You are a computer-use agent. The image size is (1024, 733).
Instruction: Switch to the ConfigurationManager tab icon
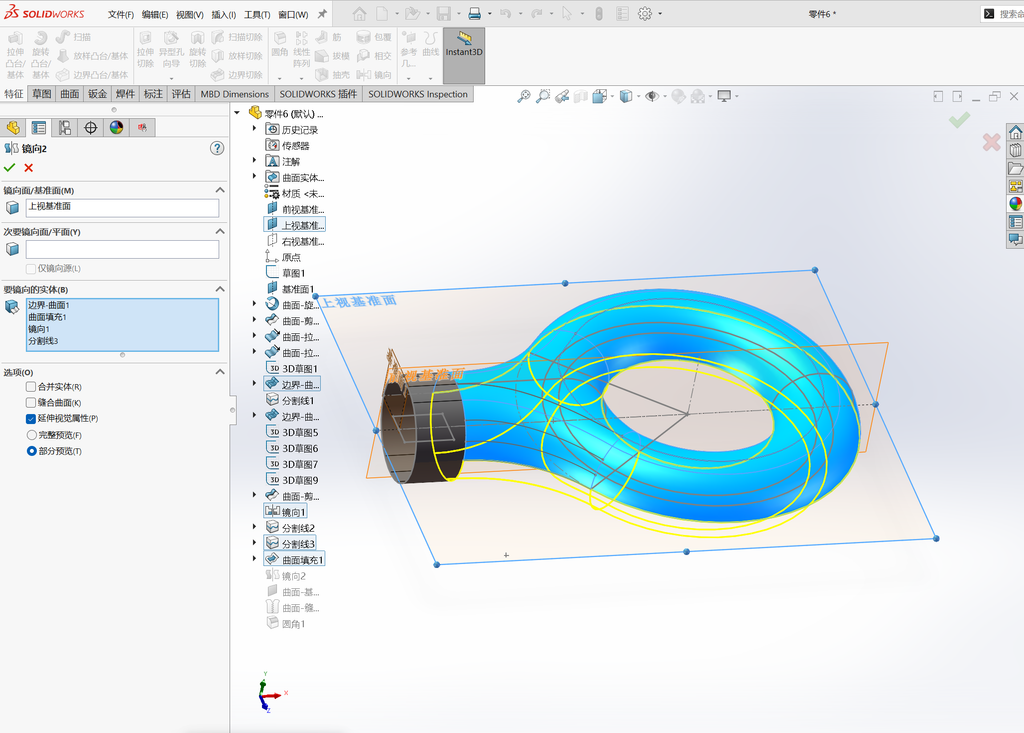pos(65,127)
